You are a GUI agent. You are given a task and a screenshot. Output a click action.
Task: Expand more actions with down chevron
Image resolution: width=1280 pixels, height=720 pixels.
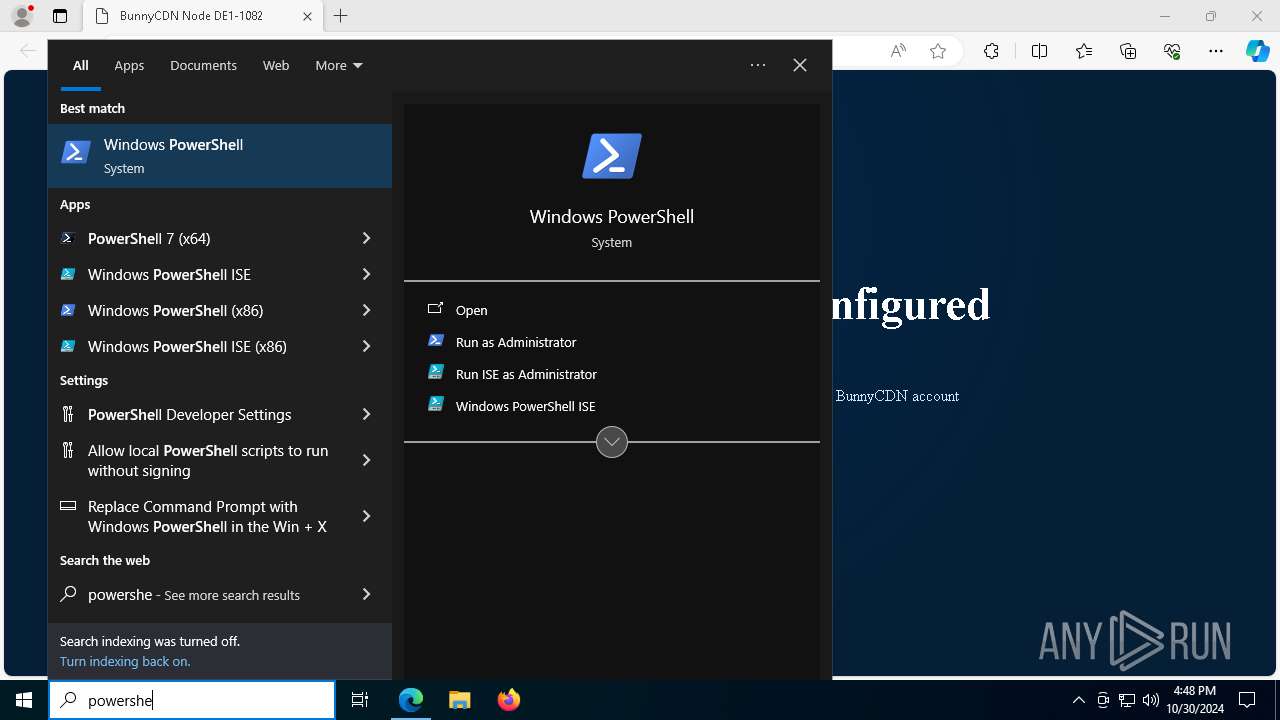point(612,442)
